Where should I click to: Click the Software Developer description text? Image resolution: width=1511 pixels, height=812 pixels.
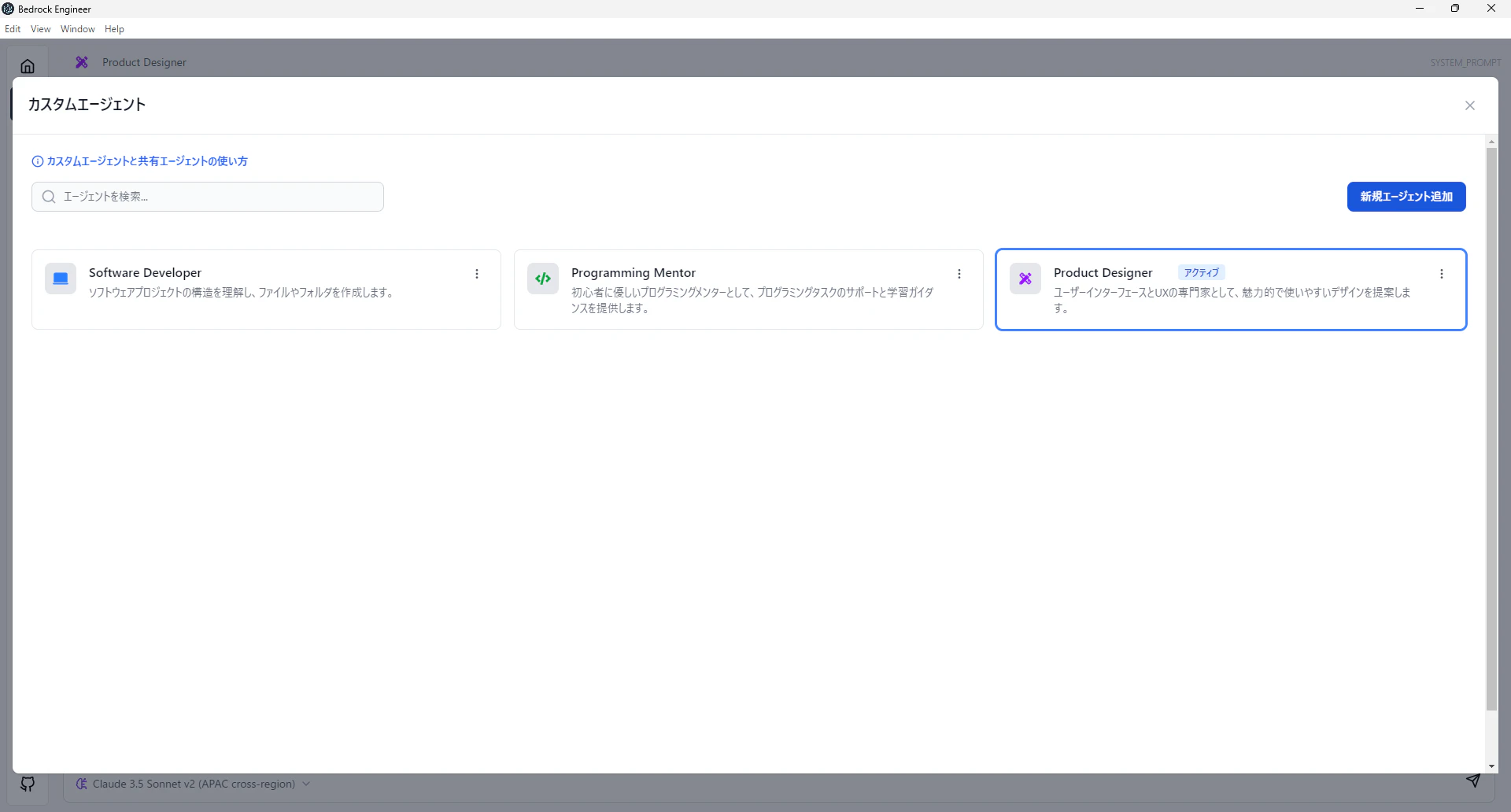tap(242, 293)
